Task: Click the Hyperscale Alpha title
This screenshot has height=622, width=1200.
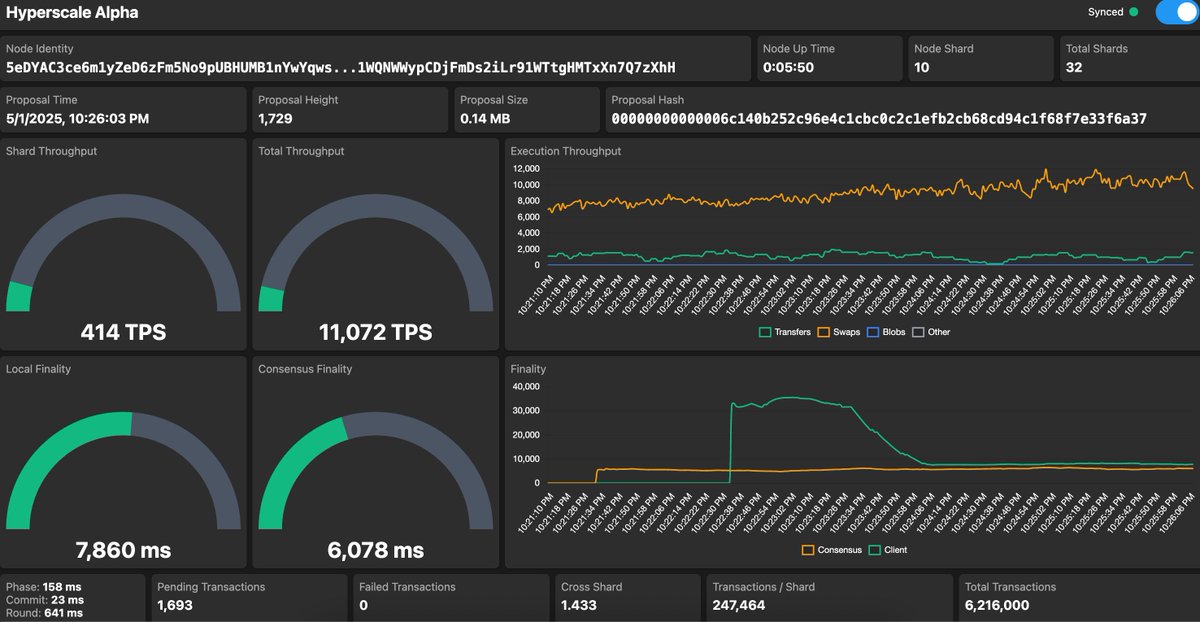Action: coord(72,13)
